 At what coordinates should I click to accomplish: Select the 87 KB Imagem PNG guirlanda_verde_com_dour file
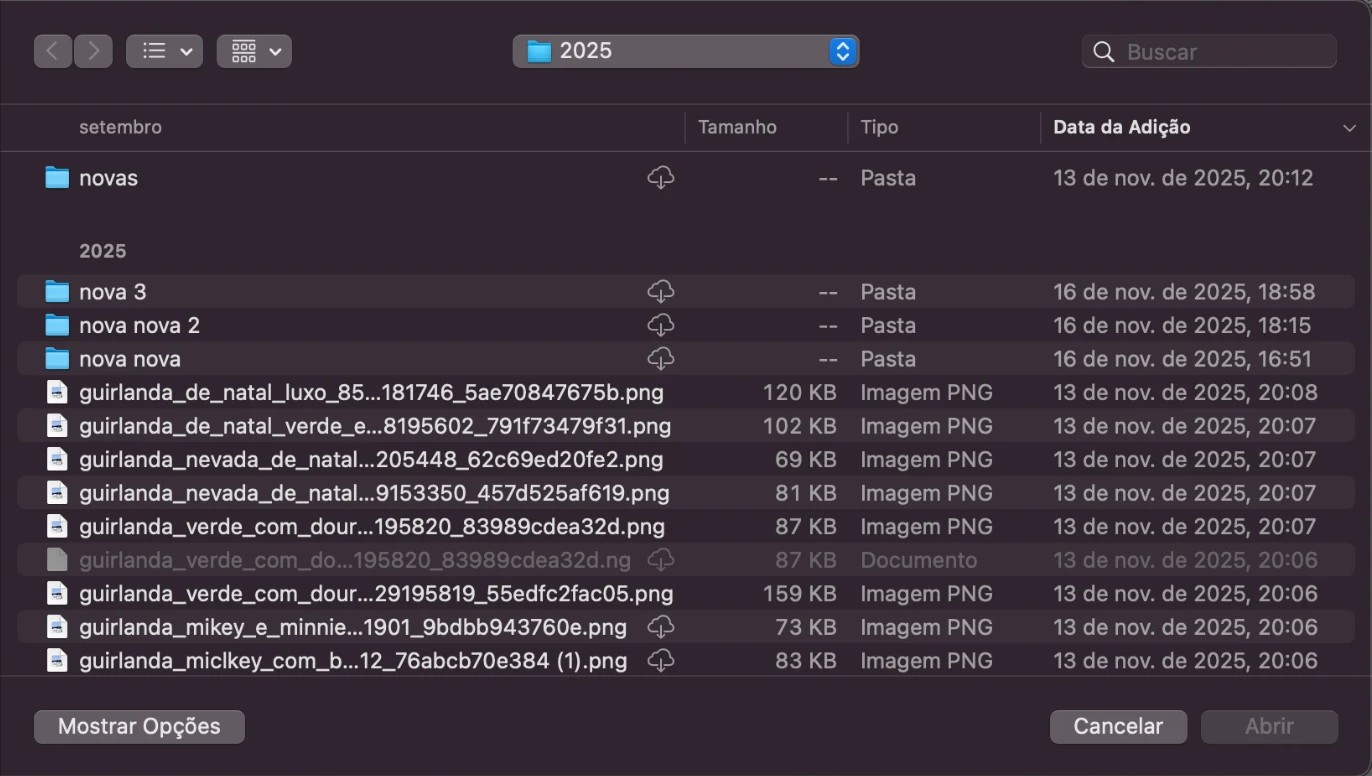[372, 527]
